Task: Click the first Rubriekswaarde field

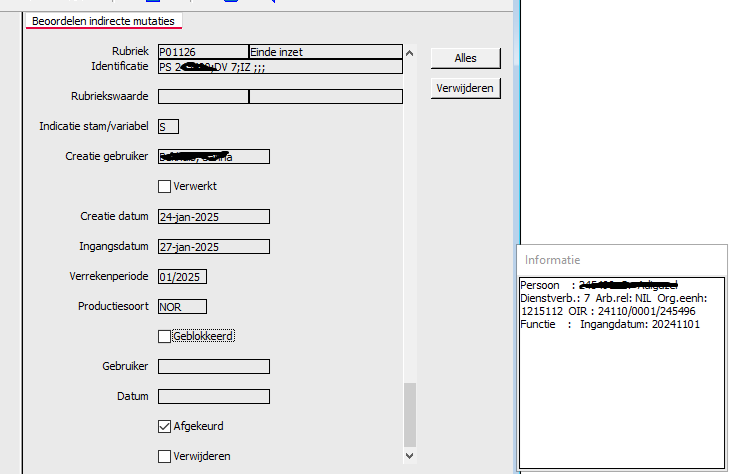Action: [x=203, y=97]
